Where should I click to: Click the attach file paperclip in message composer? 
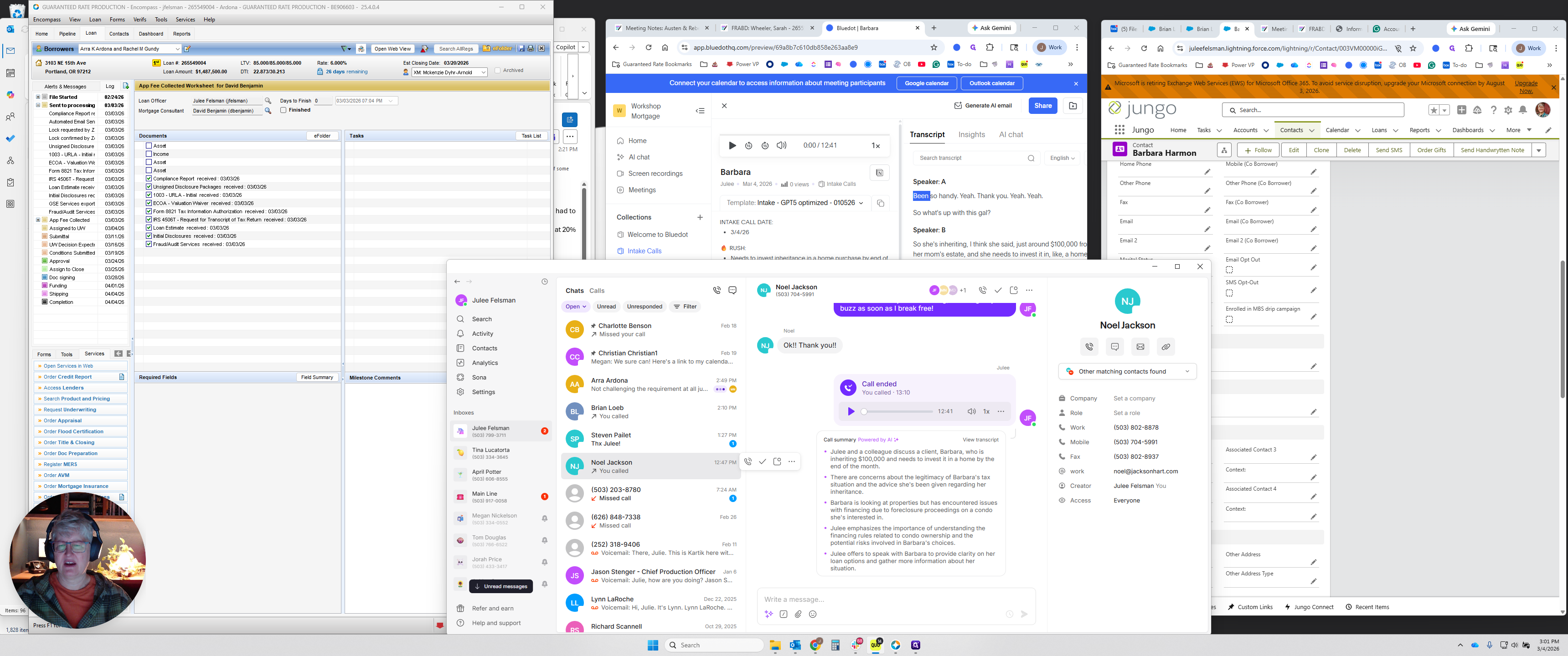(x=798, y=614)
